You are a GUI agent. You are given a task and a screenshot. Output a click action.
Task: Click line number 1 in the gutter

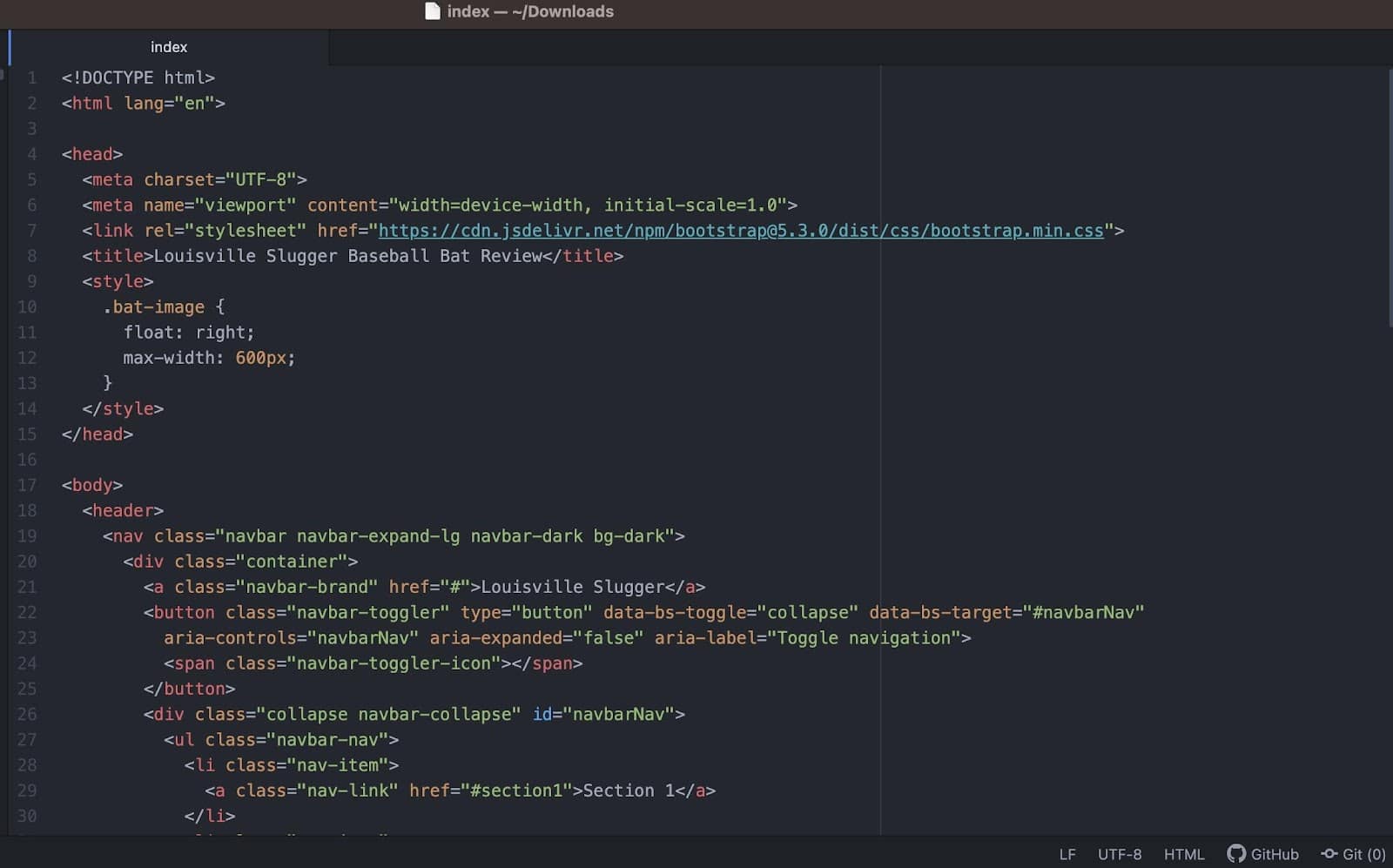coord(31,77)
